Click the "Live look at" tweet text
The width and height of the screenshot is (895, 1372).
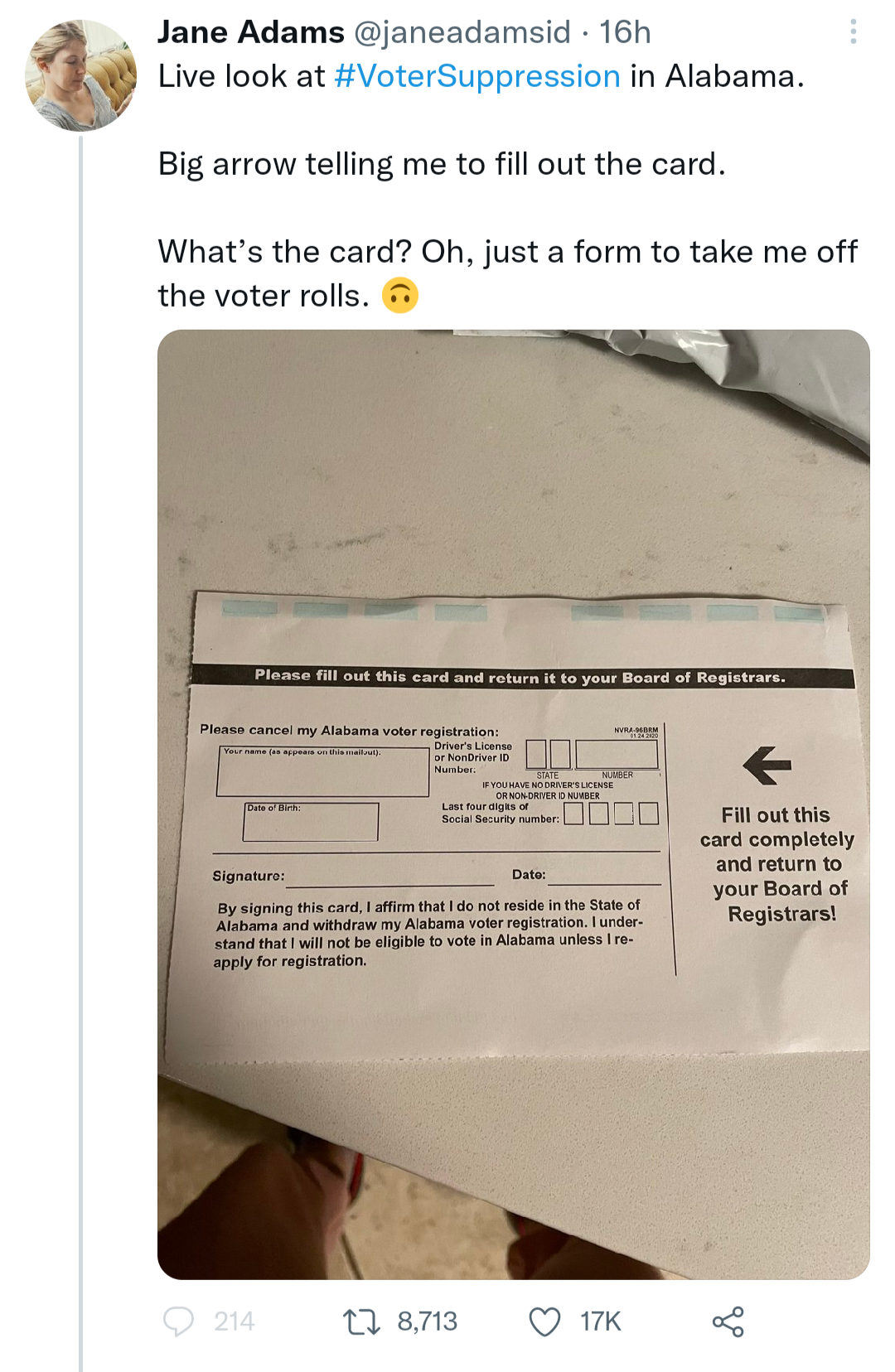pyautogui.click(x=241, y=76)
